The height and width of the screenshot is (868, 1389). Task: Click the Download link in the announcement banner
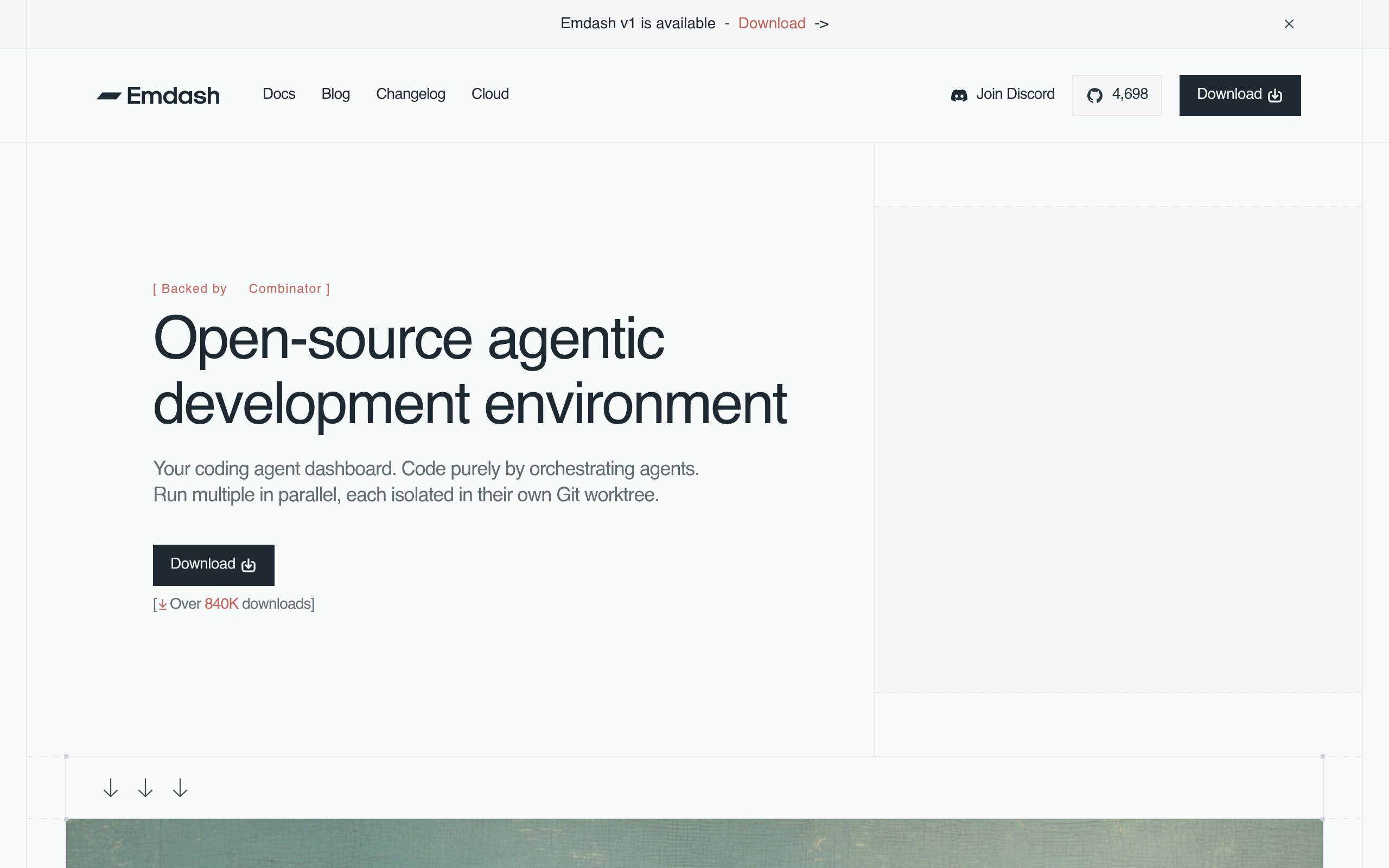[772, 23]
